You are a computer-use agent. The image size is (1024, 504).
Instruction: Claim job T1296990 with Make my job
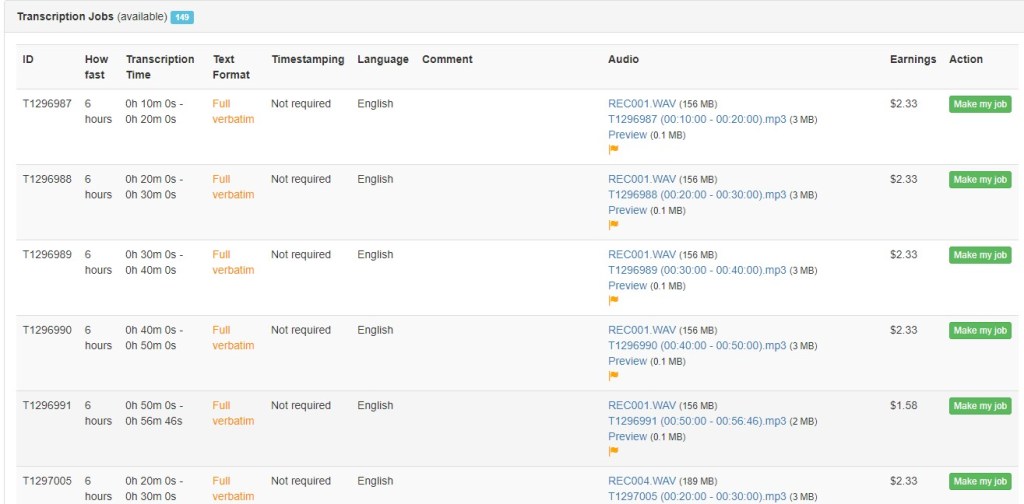pyautogui.click(x=980, y=330)
